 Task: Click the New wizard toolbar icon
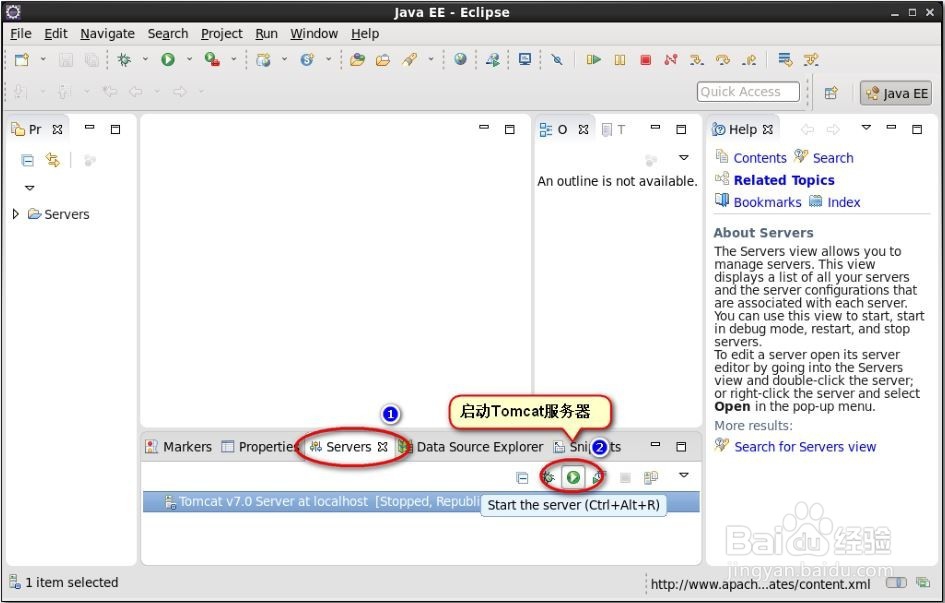click(22, 59)
